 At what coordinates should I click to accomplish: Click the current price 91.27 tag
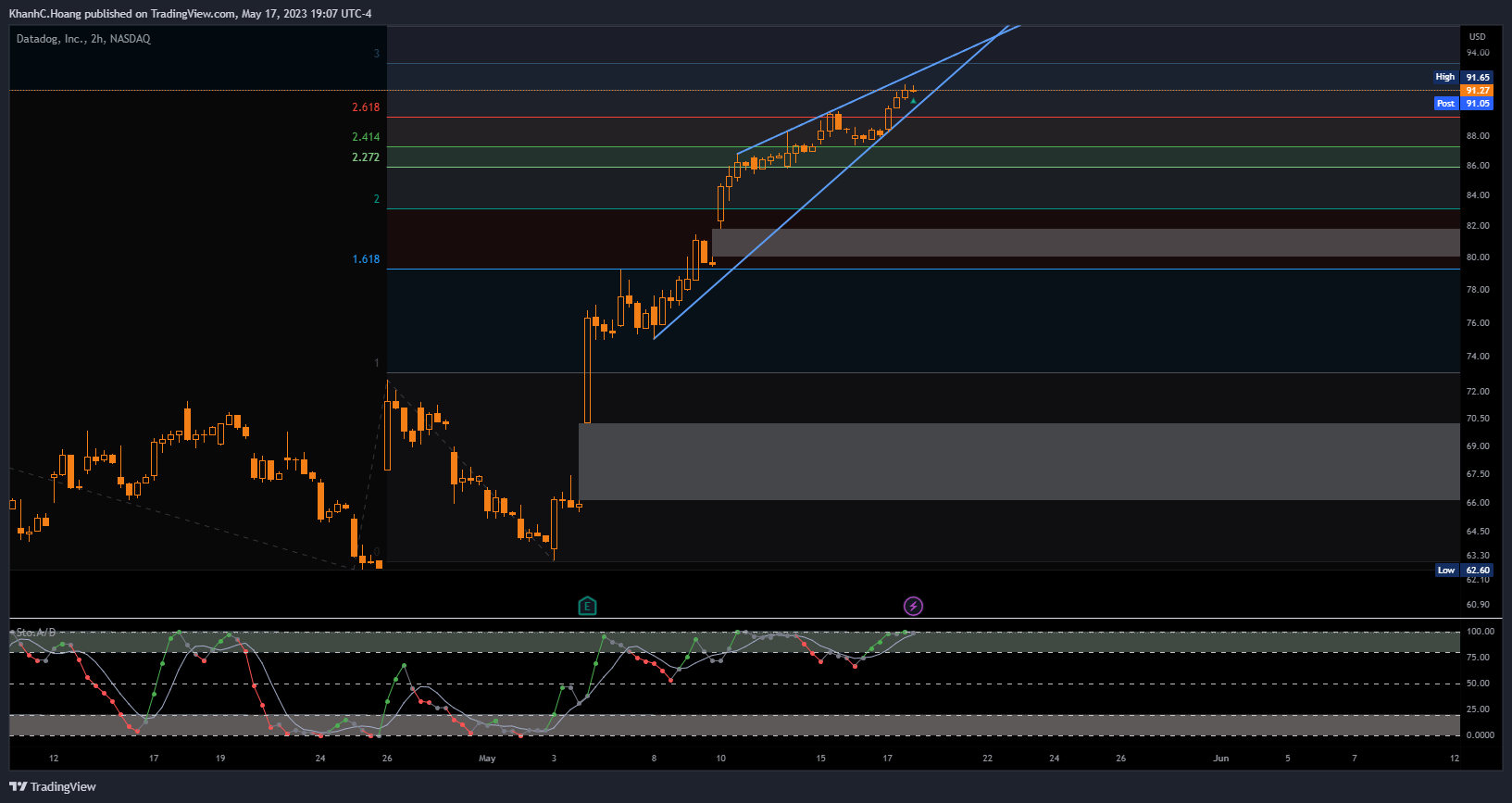1477,91
